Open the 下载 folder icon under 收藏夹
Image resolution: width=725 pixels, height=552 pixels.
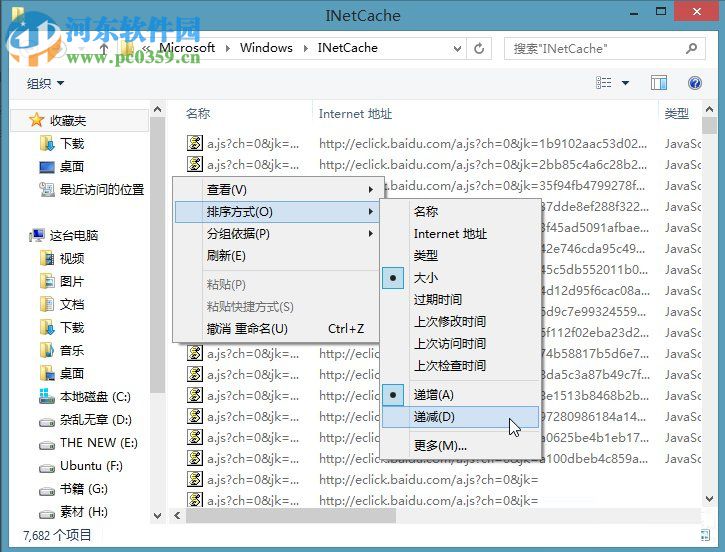tap(47, 143)
